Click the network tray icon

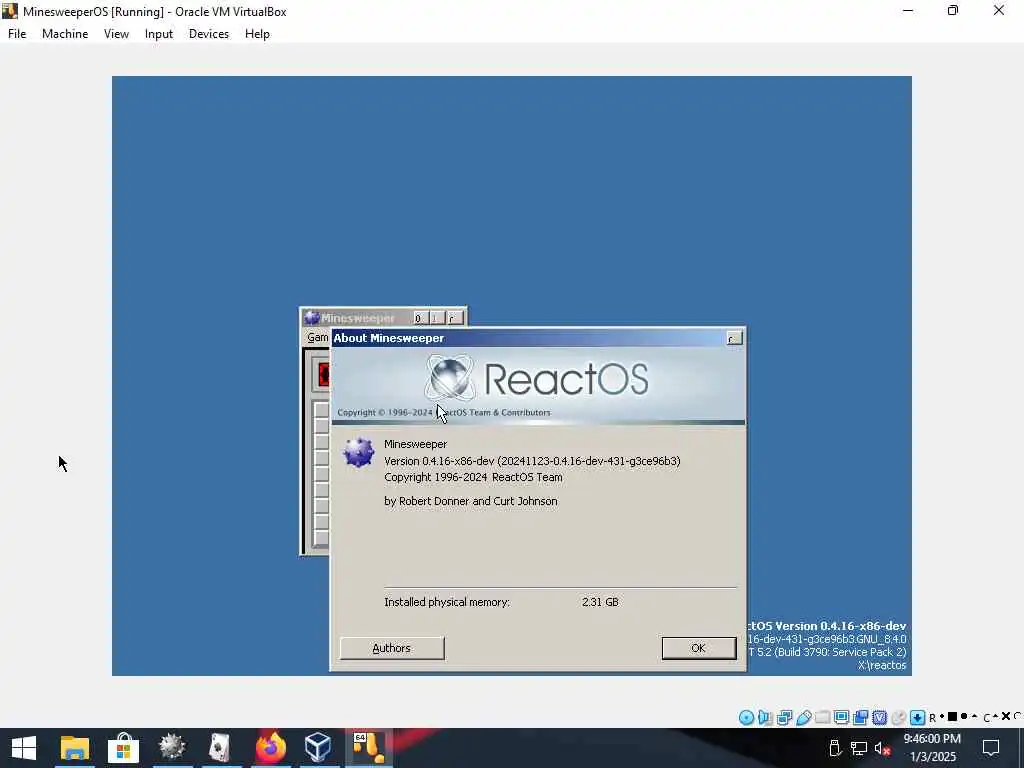tap(859, 748)
